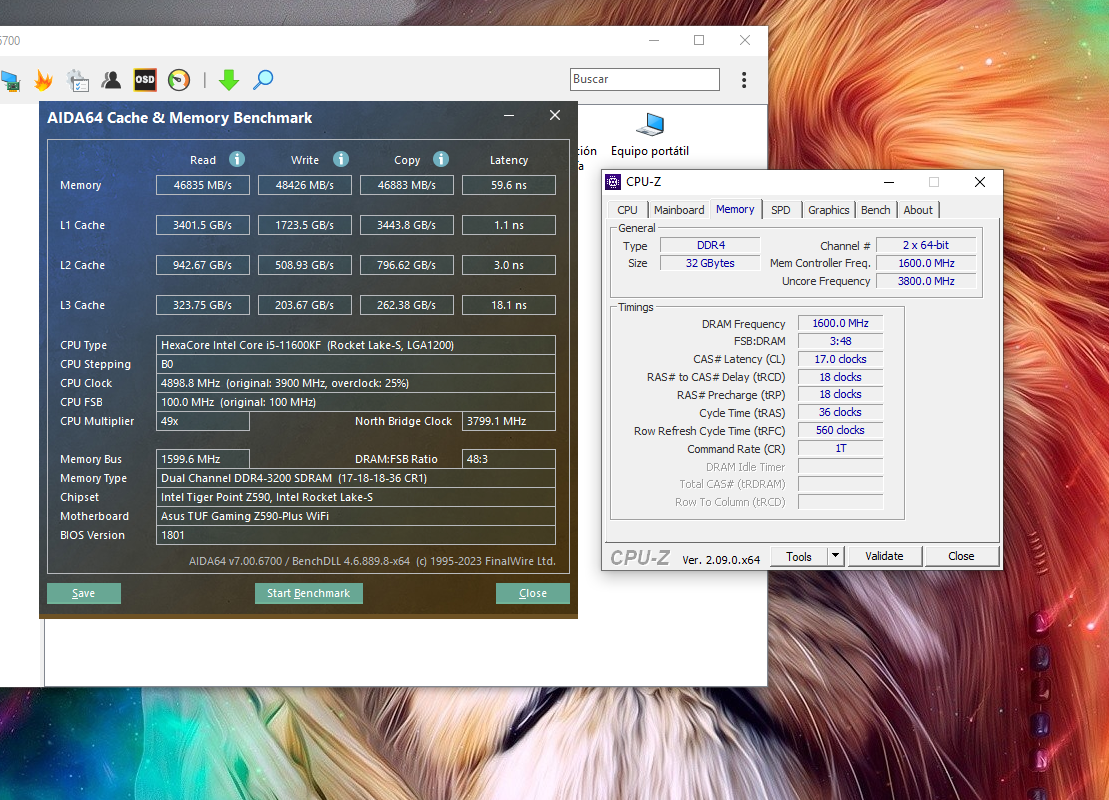
Task: Open the preferences checklist gear icon
Action: (x=77, y=81)
